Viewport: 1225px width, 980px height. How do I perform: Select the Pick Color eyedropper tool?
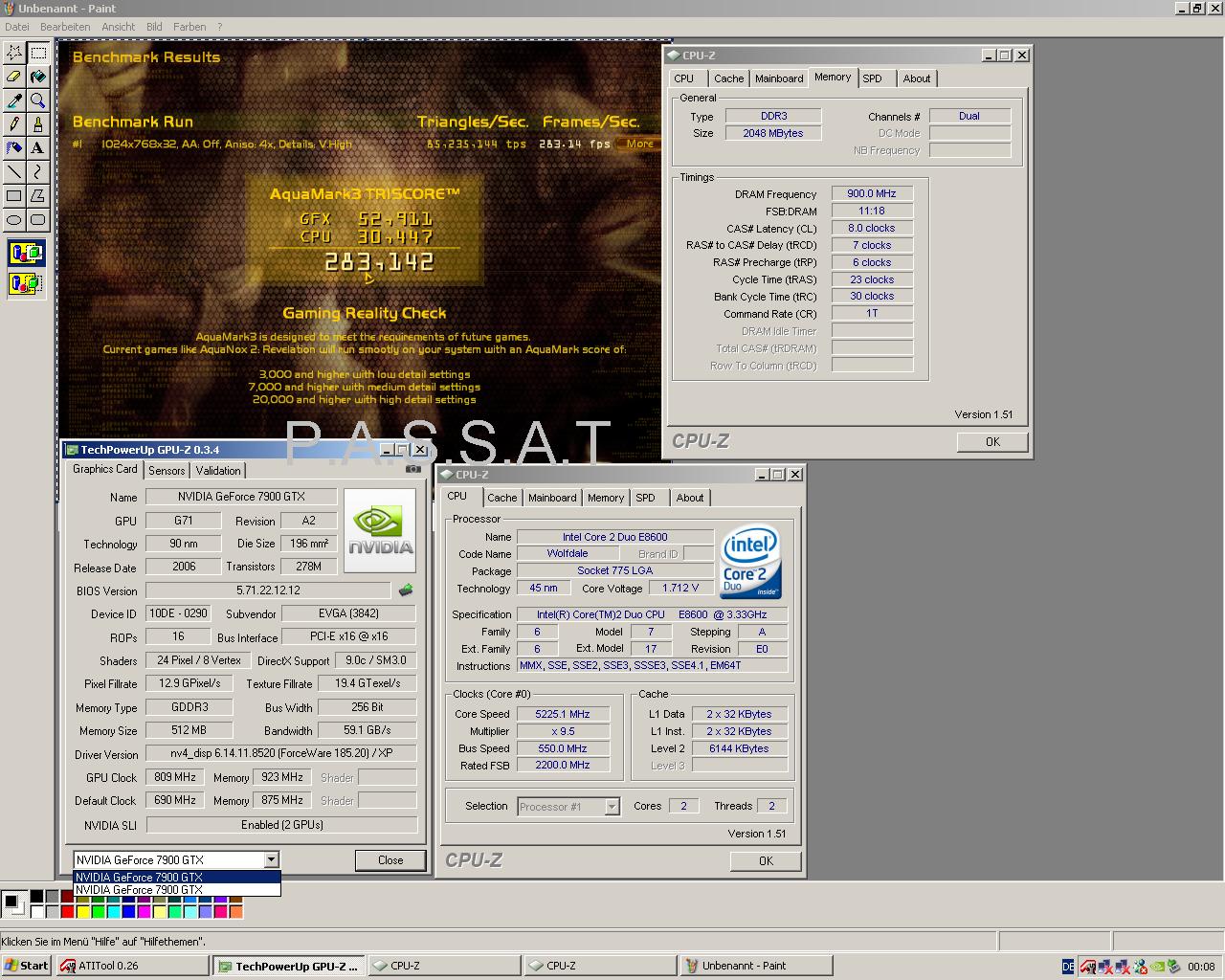tap(14, 100)
